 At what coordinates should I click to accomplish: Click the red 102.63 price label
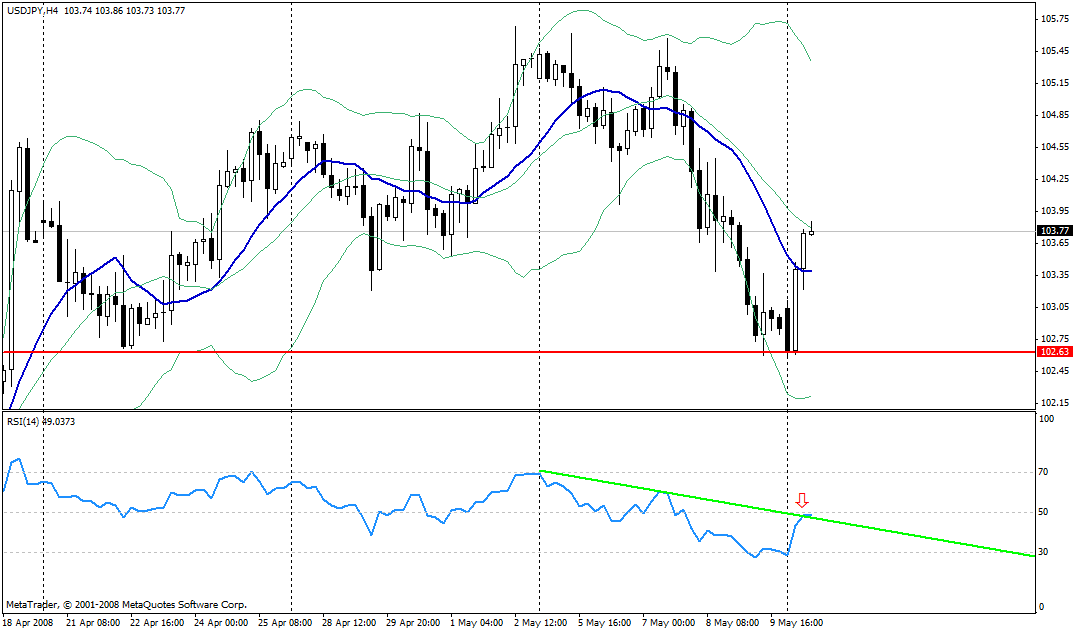[1054, 352]
